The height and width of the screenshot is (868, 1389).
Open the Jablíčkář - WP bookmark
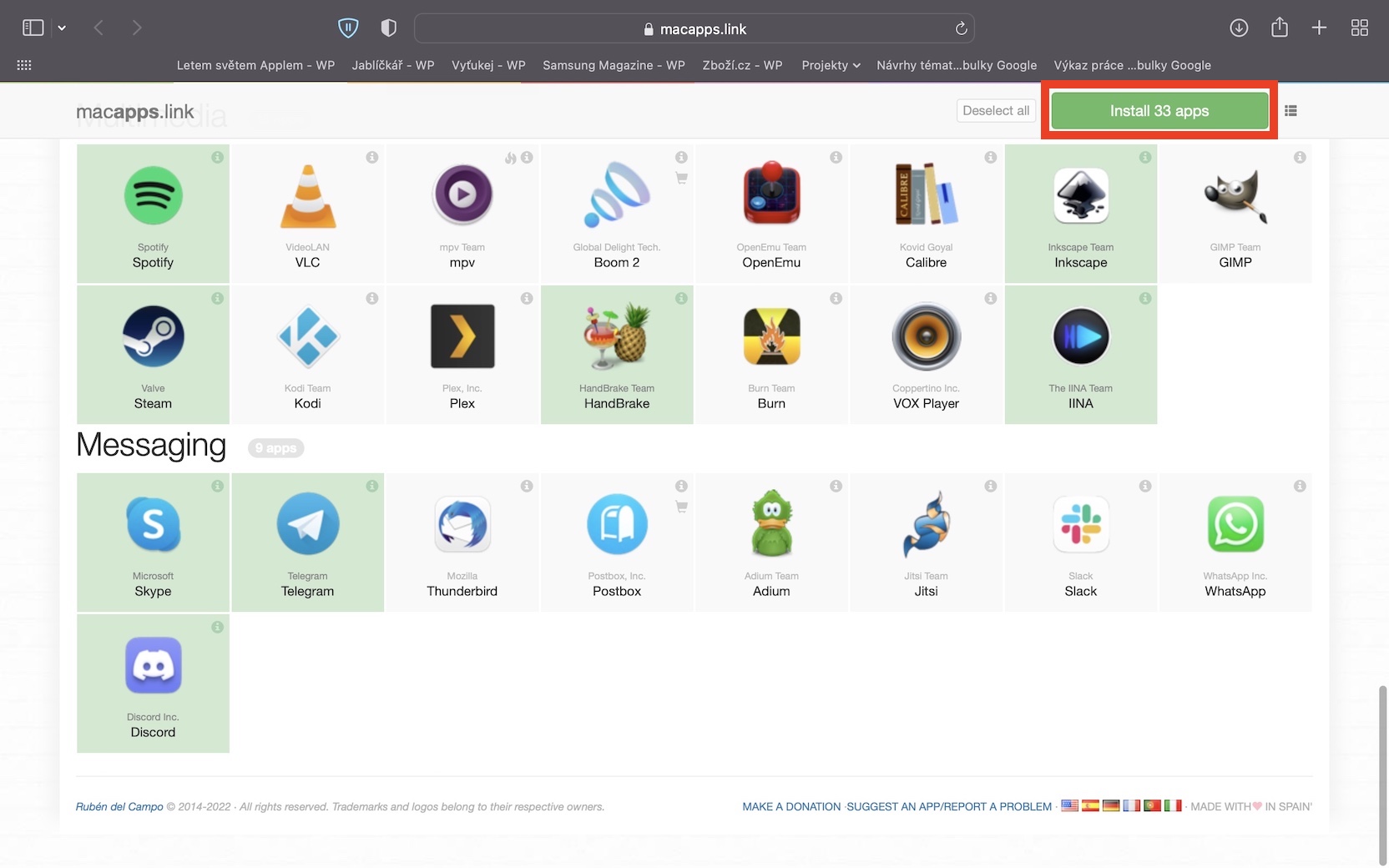393,65
